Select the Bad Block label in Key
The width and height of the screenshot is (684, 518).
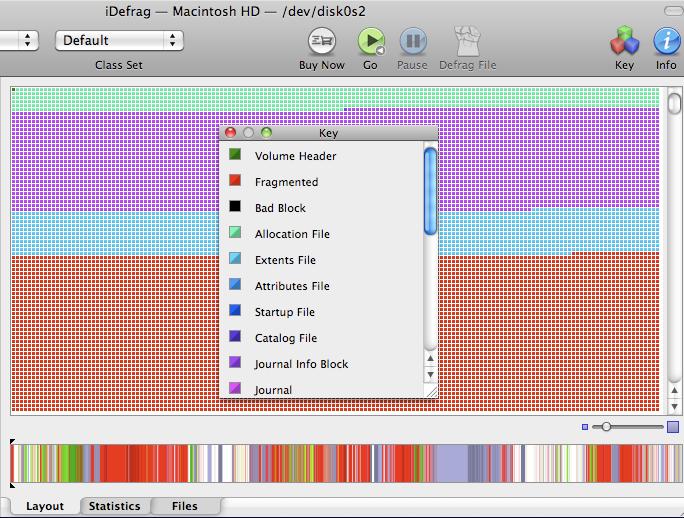[x=280, y=208]
